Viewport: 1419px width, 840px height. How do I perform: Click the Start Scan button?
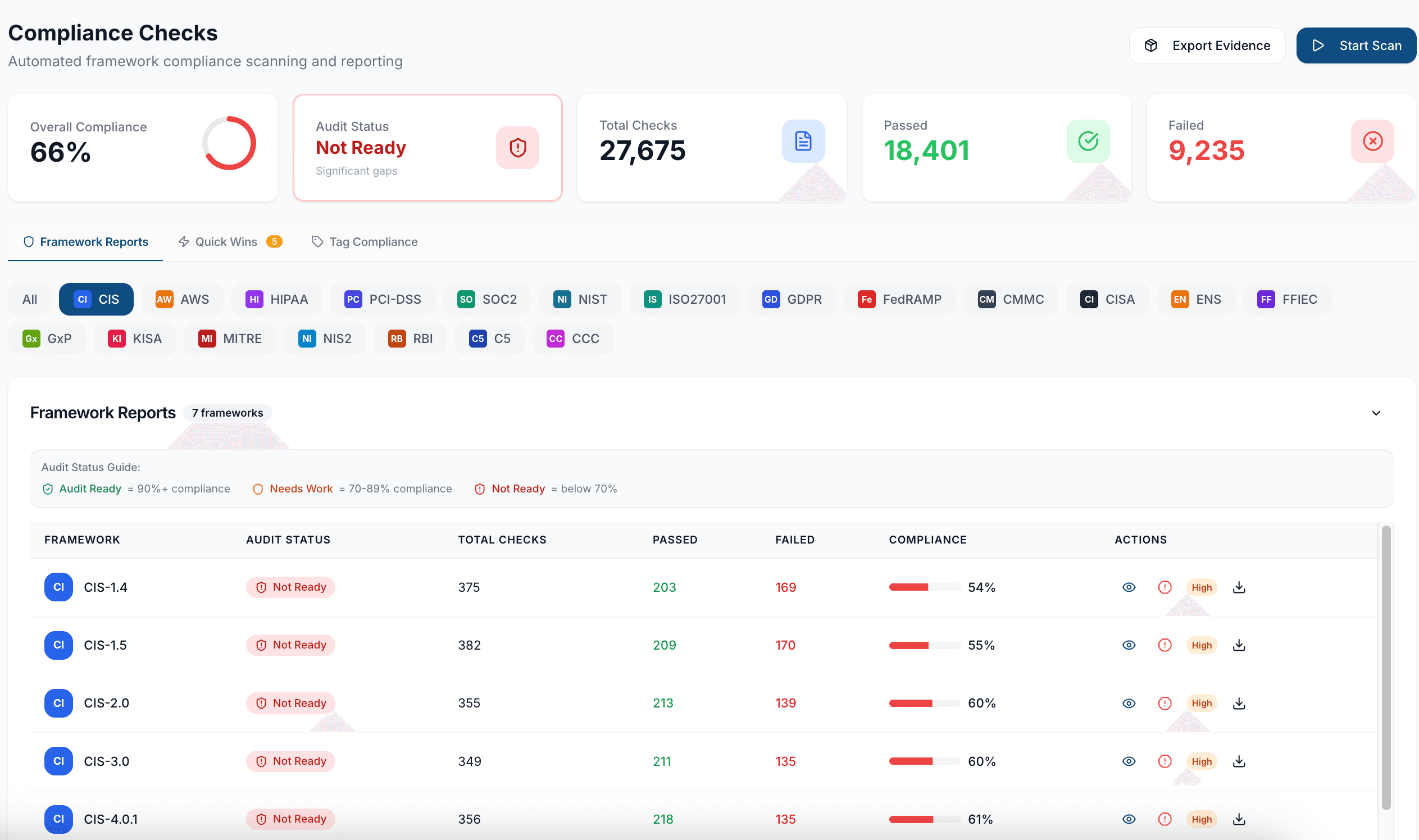point(1356,45)
